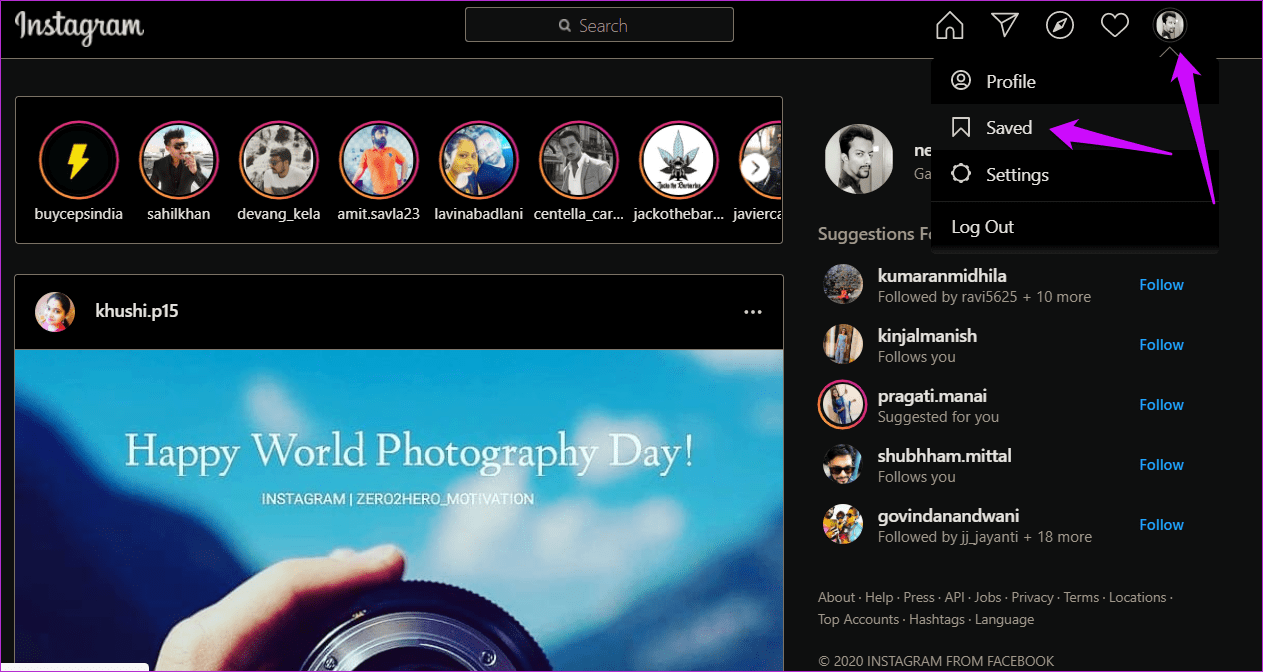This screenshot has height=672, width=1263.
Task: Click the World Photography Day post image
Action: pyautogui.click(x=399, y=510)
